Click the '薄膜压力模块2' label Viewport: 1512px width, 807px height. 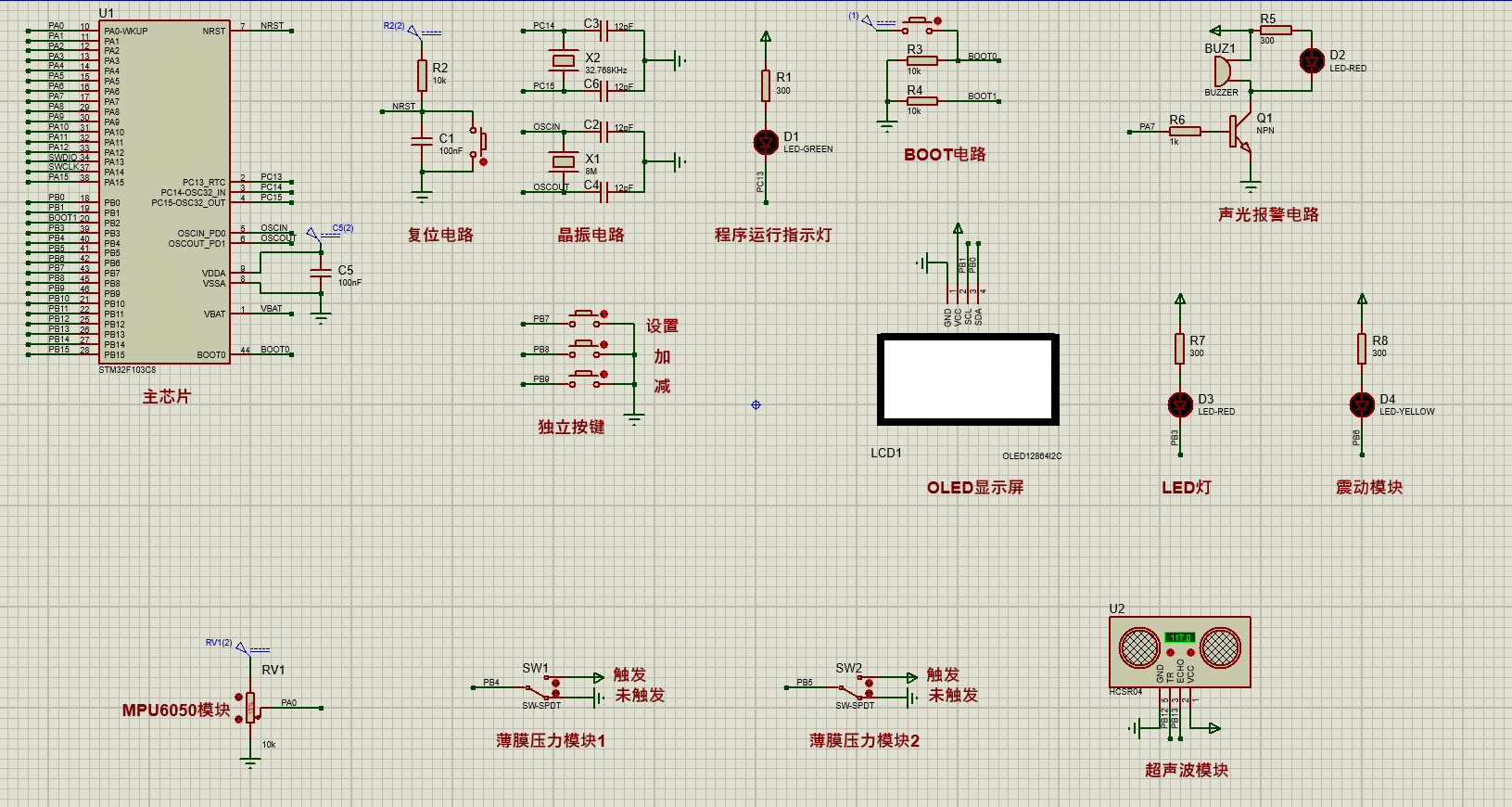click(x=864, y=740)
